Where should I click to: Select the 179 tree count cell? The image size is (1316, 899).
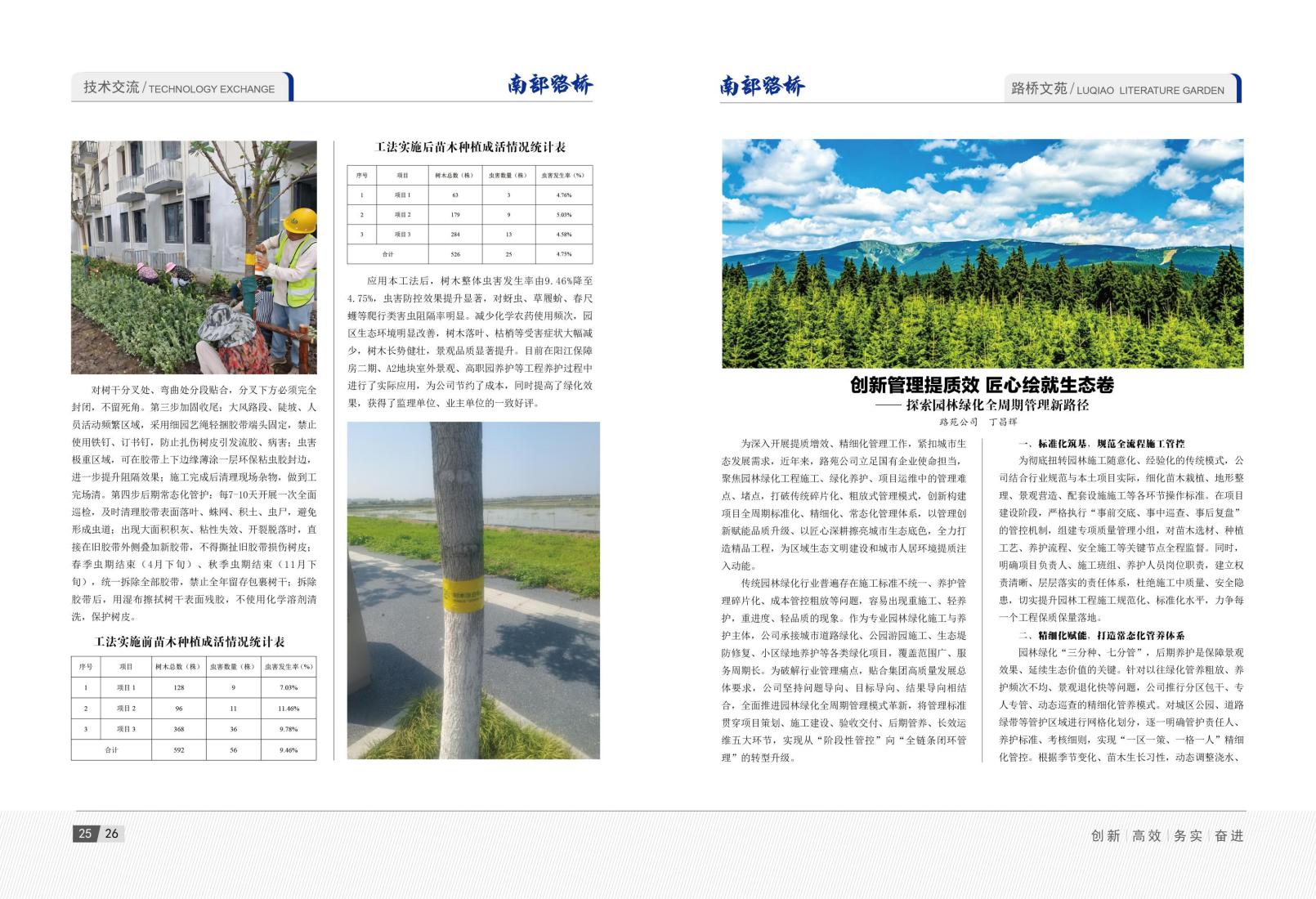click(455, 215)
